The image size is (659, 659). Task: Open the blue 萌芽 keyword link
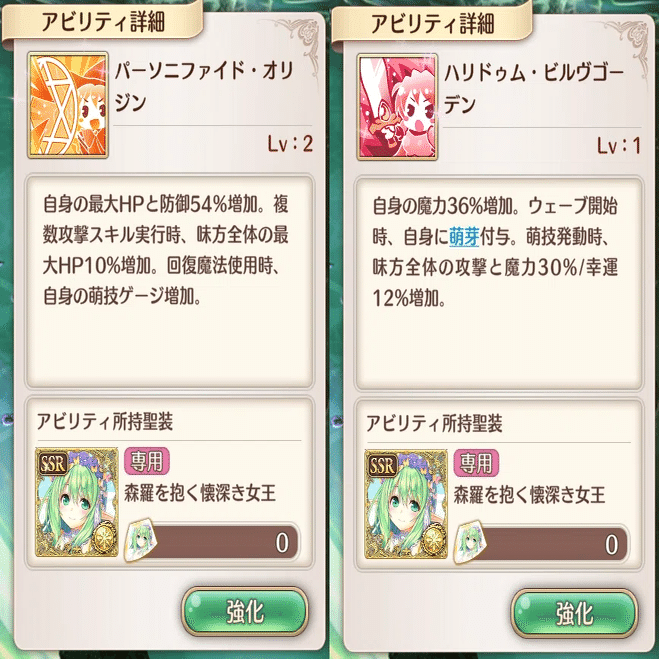(464, 237)
